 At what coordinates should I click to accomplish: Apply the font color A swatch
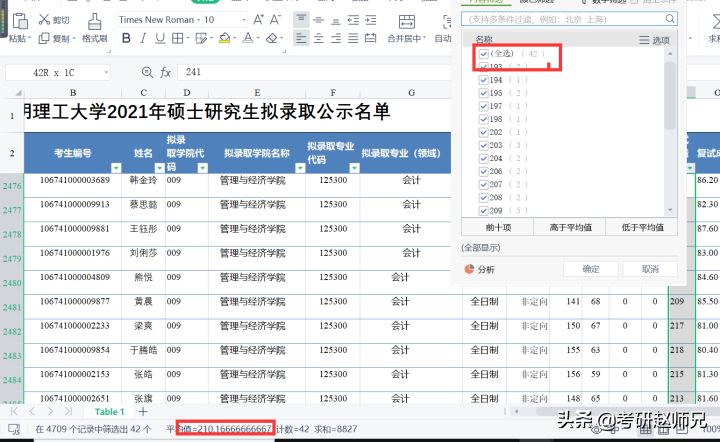point(248,38)
